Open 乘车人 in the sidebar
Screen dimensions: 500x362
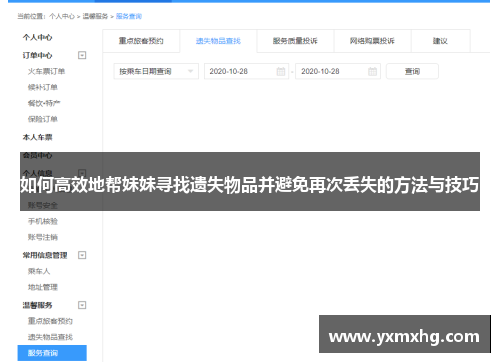click(39, 271)
